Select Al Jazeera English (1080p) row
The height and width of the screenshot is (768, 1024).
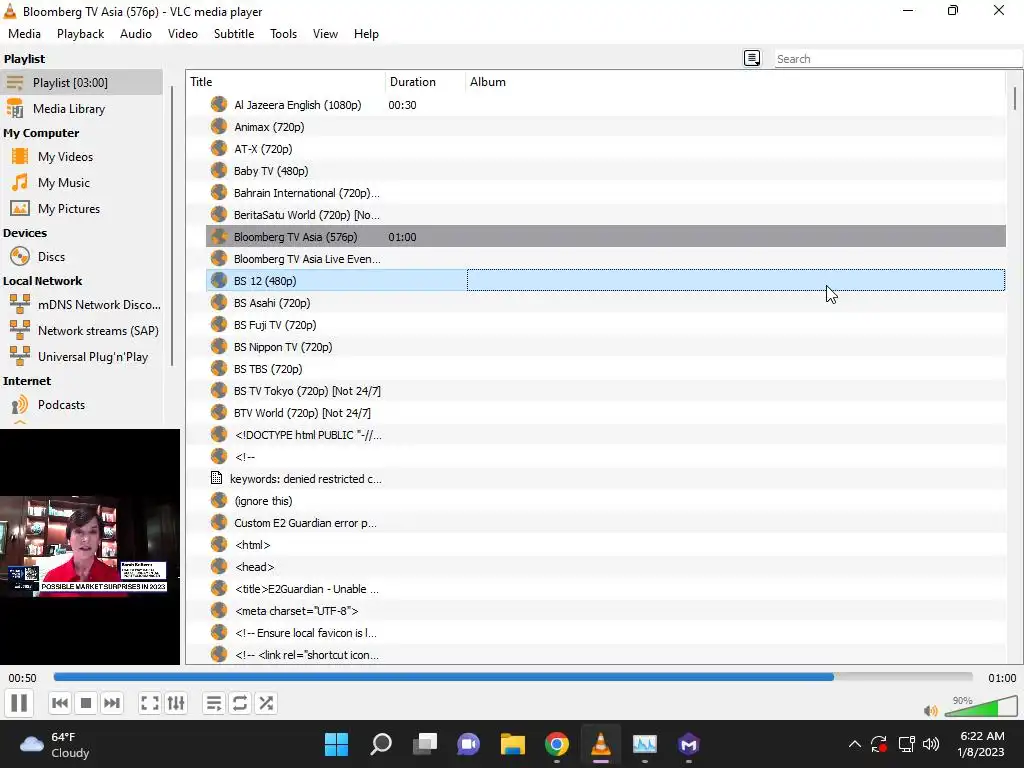[x=605, y=105]
